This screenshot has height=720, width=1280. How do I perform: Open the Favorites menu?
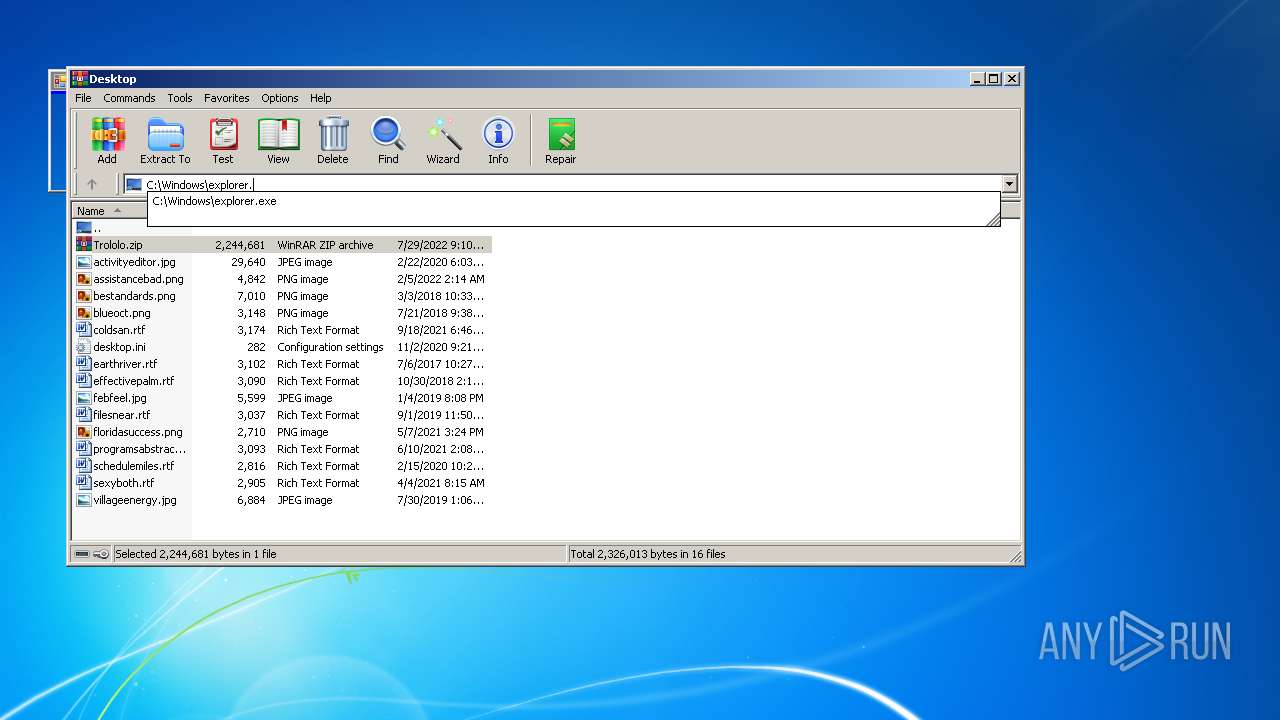pyautogui.click(x=227, y=98)
